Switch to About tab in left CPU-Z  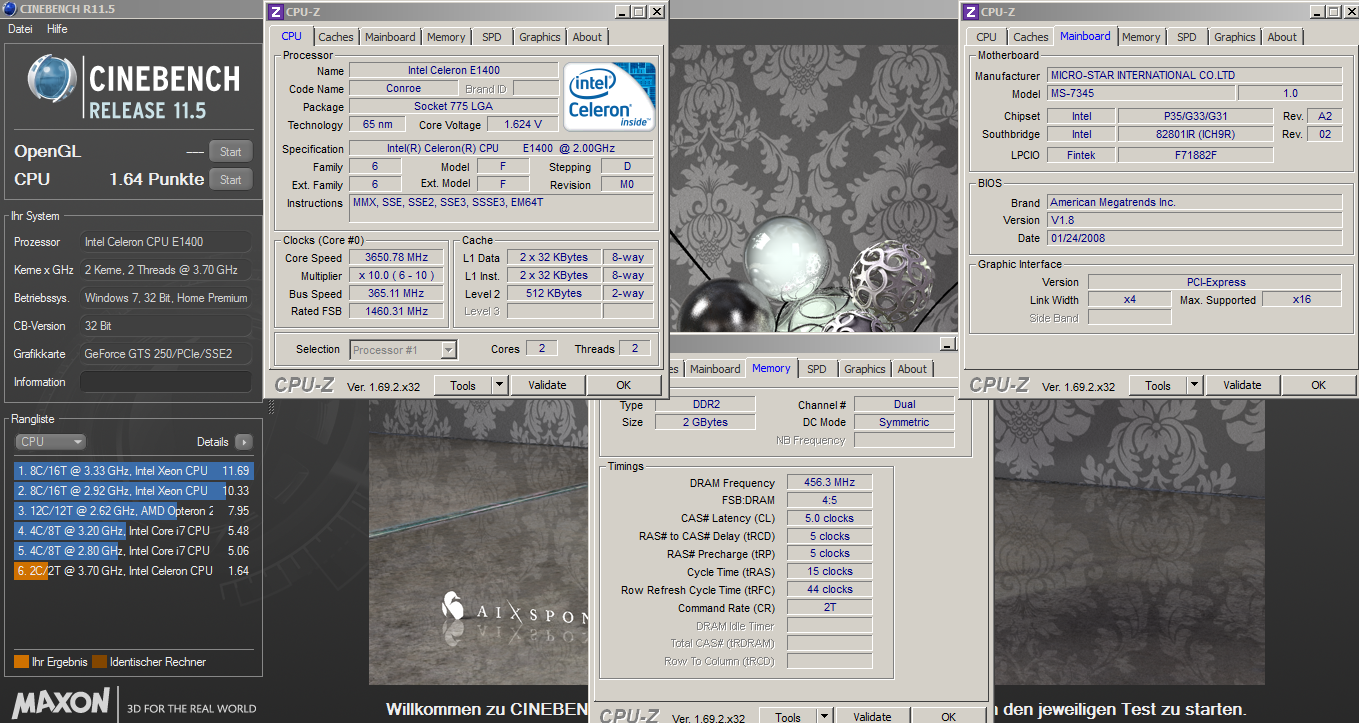[x=588, y=37]
